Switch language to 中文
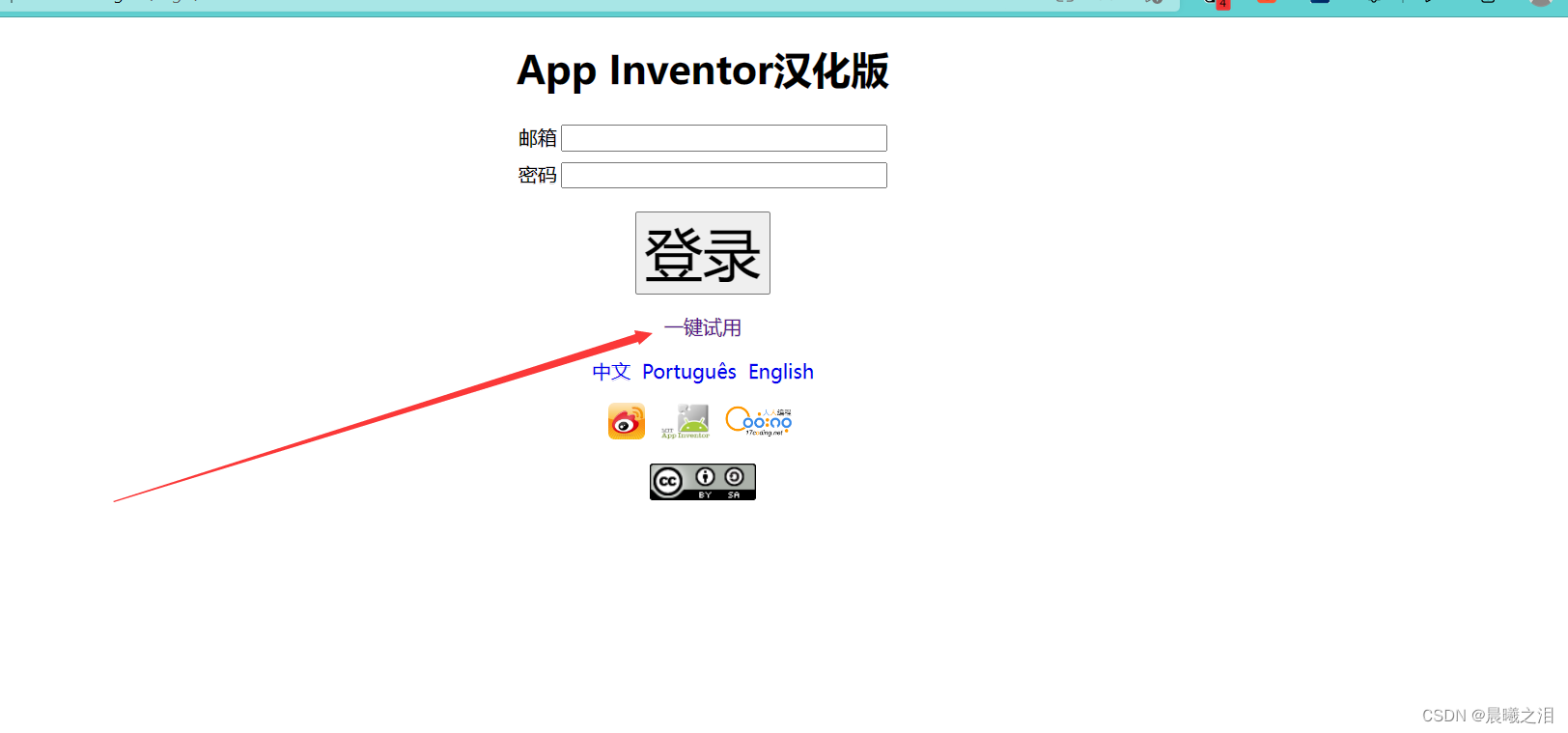Screen dimensions: 1568x733 point(611,372)
